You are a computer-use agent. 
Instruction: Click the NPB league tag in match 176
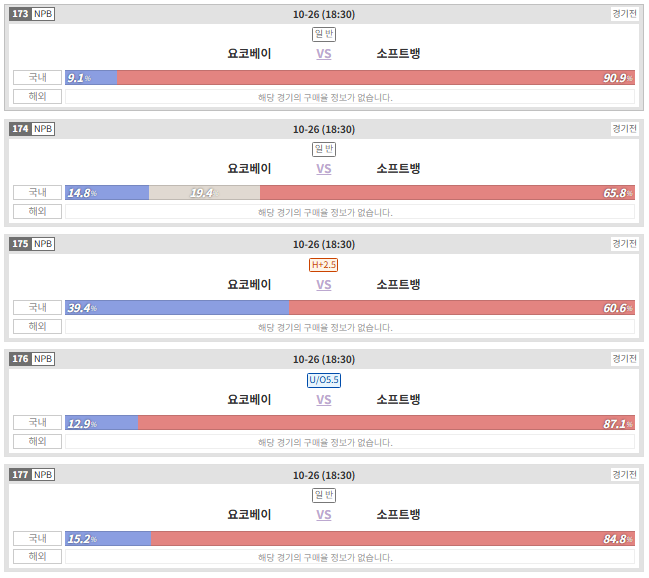[x=43, y=359]
